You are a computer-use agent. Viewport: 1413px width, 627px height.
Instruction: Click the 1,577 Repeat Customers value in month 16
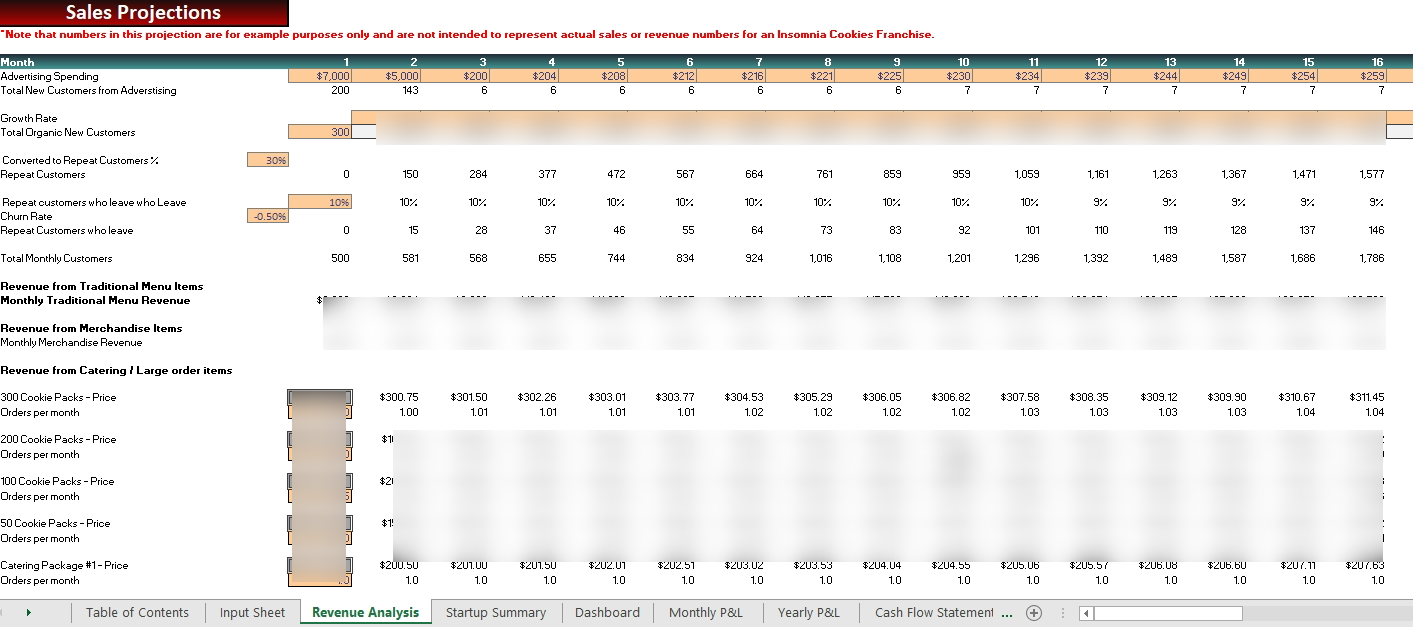(1372, 174)
